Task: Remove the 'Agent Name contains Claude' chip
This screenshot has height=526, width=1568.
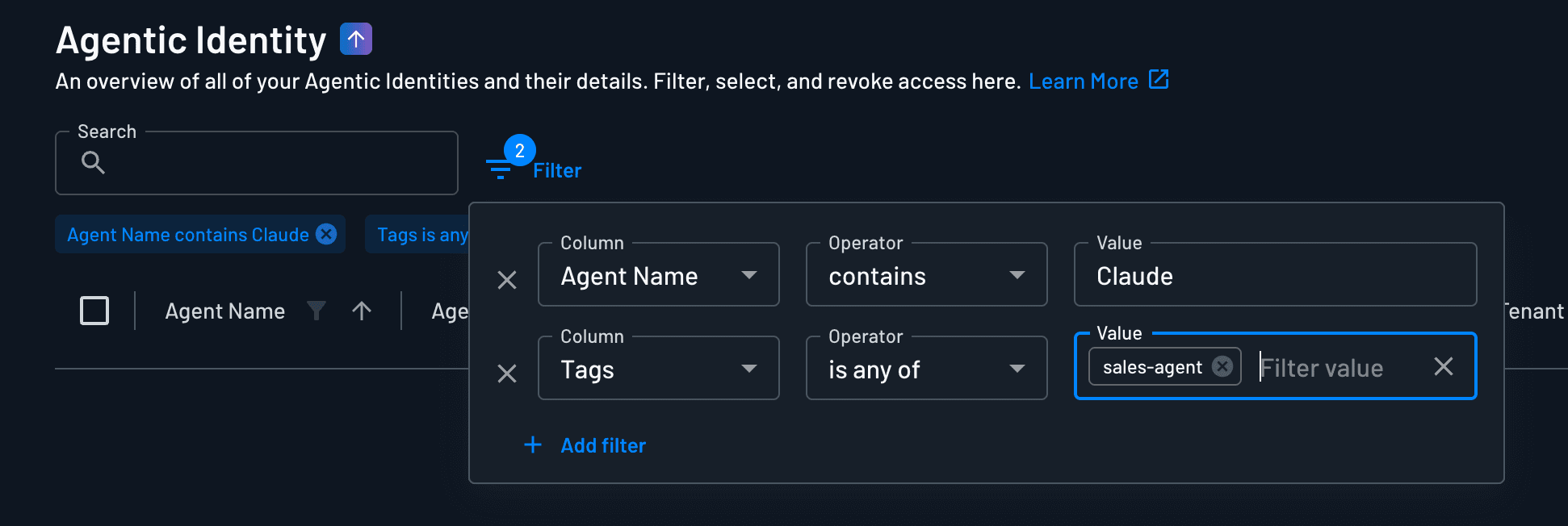Action: click(326, 234)
